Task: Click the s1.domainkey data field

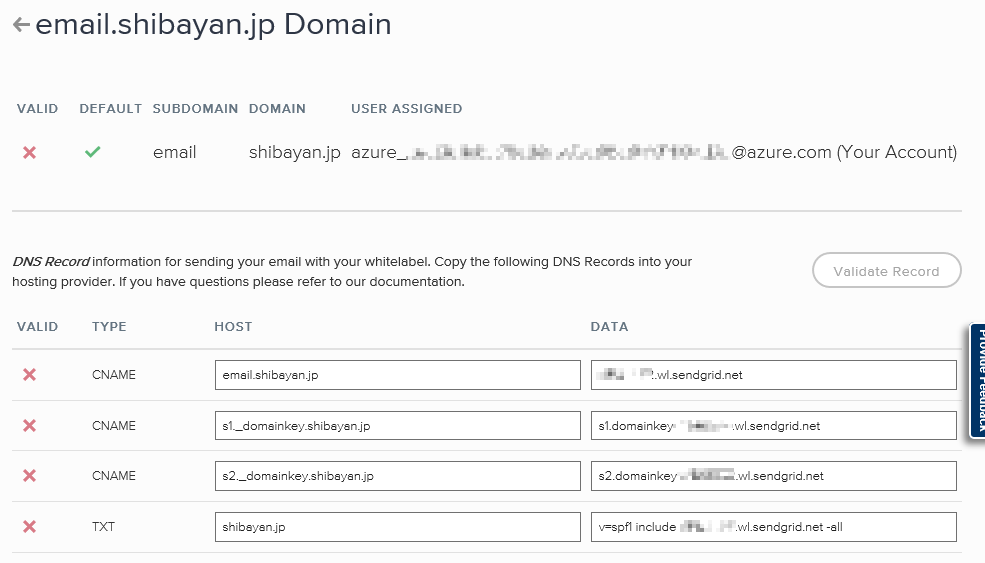Action: (773, 426)
